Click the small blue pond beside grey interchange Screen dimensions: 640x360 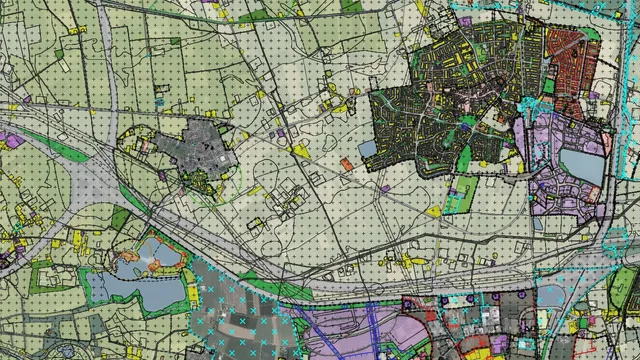[x=550, y=296]
